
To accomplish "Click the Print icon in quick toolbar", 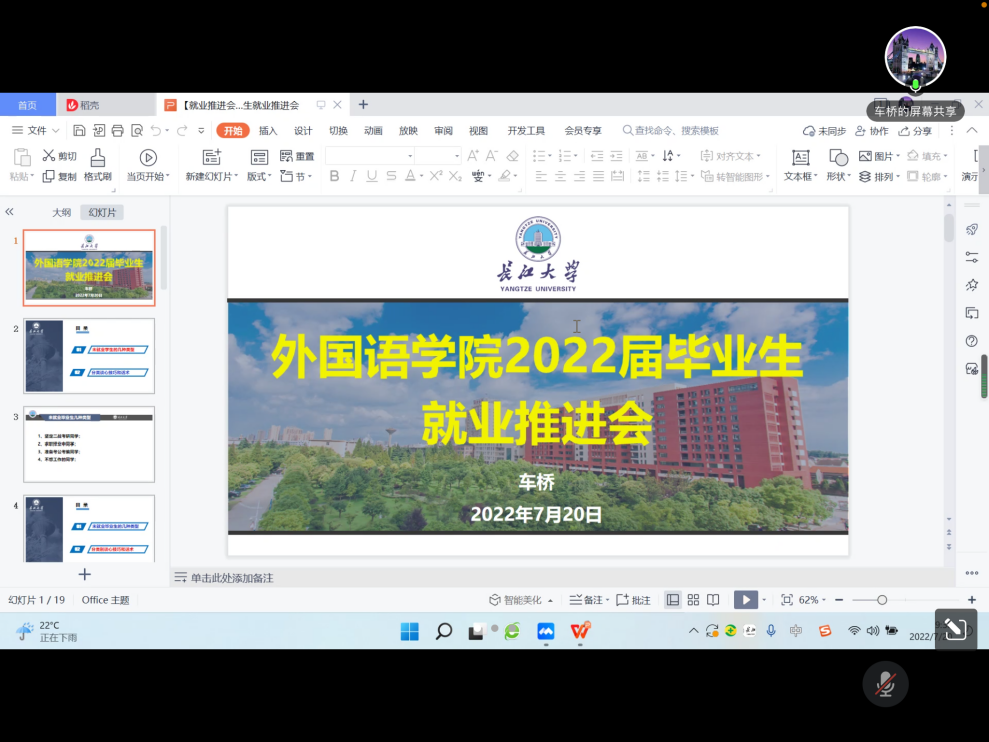I will (x=118, y=131).
